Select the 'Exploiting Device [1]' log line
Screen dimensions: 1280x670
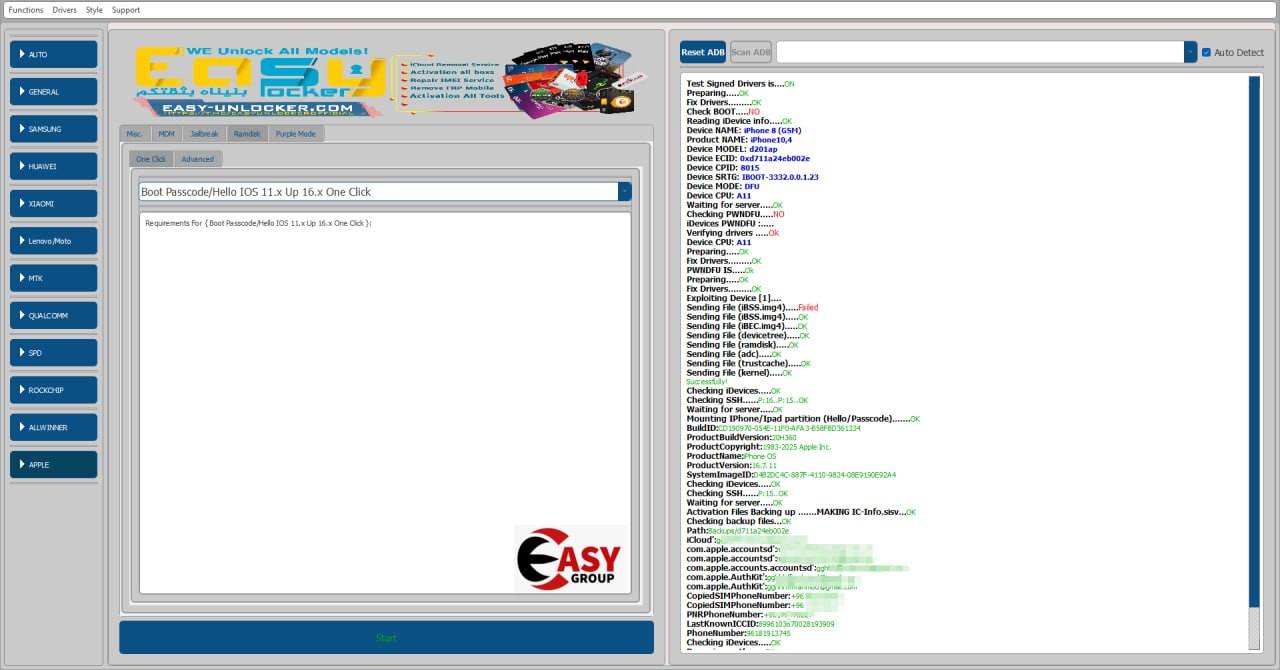(x=732, y=298)
